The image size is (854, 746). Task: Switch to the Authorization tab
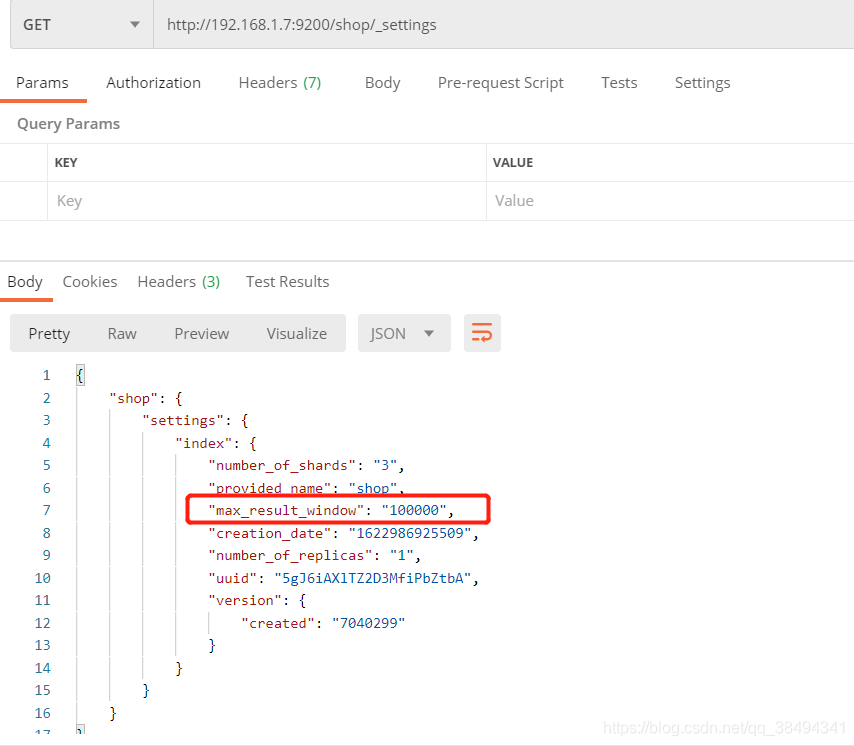(x=153, y=83)
